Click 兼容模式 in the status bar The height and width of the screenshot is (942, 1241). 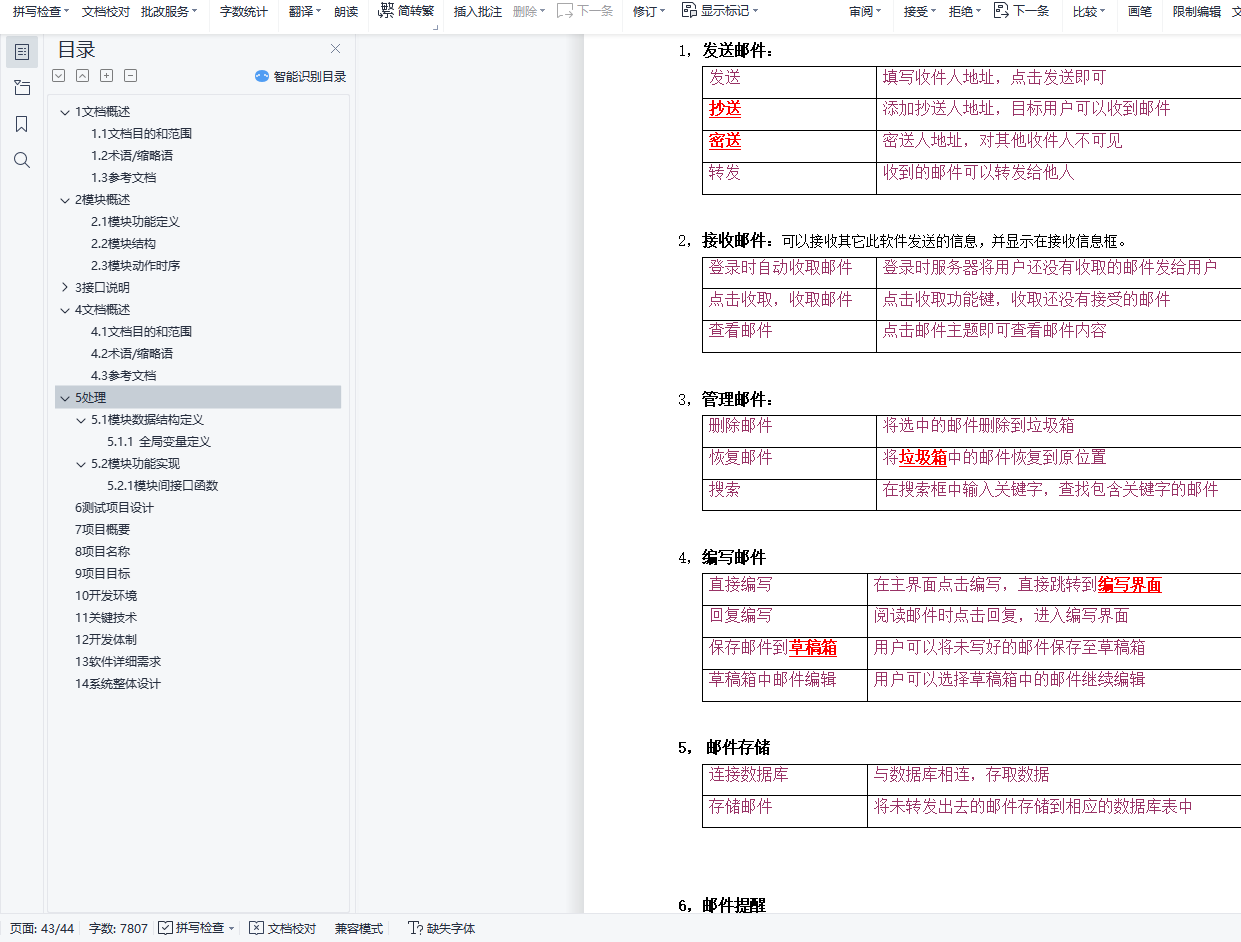359,928
